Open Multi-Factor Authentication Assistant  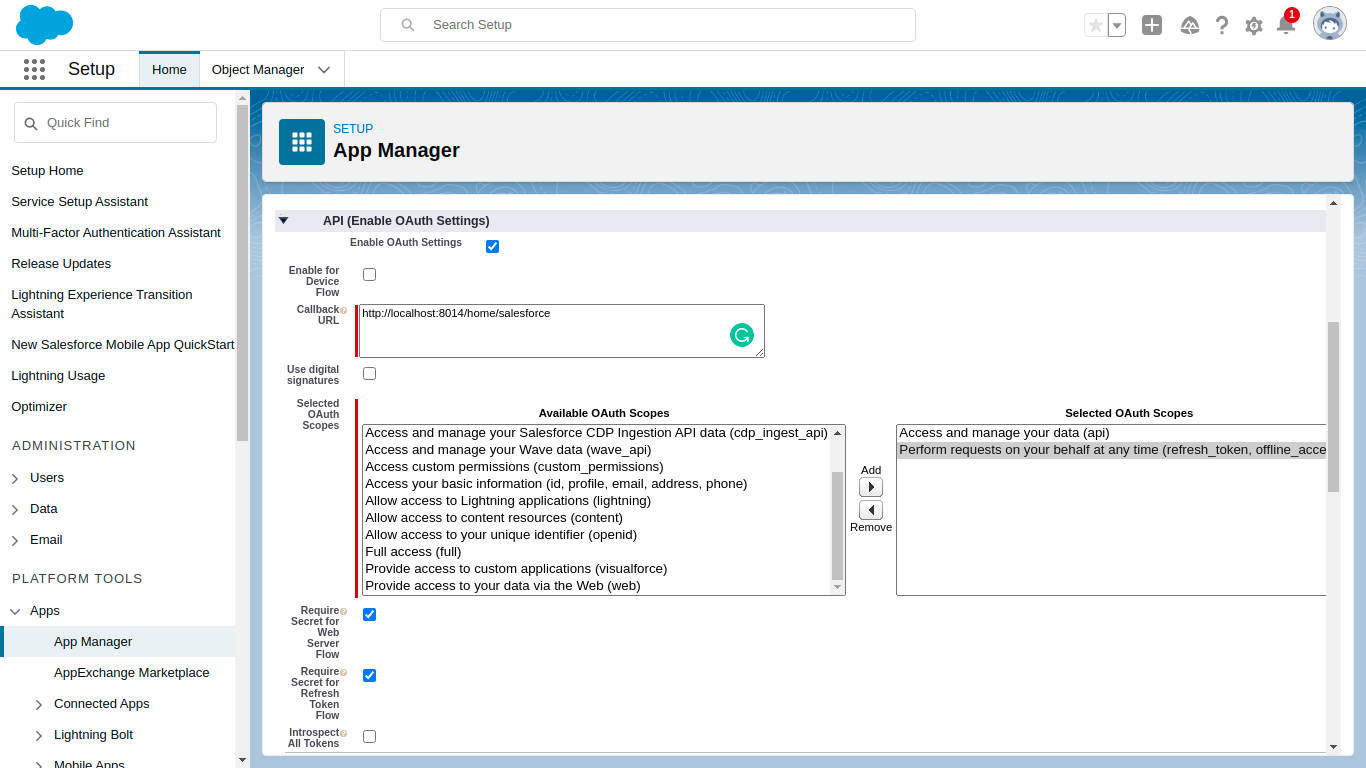pyautogui.click(x=116, y=233)
